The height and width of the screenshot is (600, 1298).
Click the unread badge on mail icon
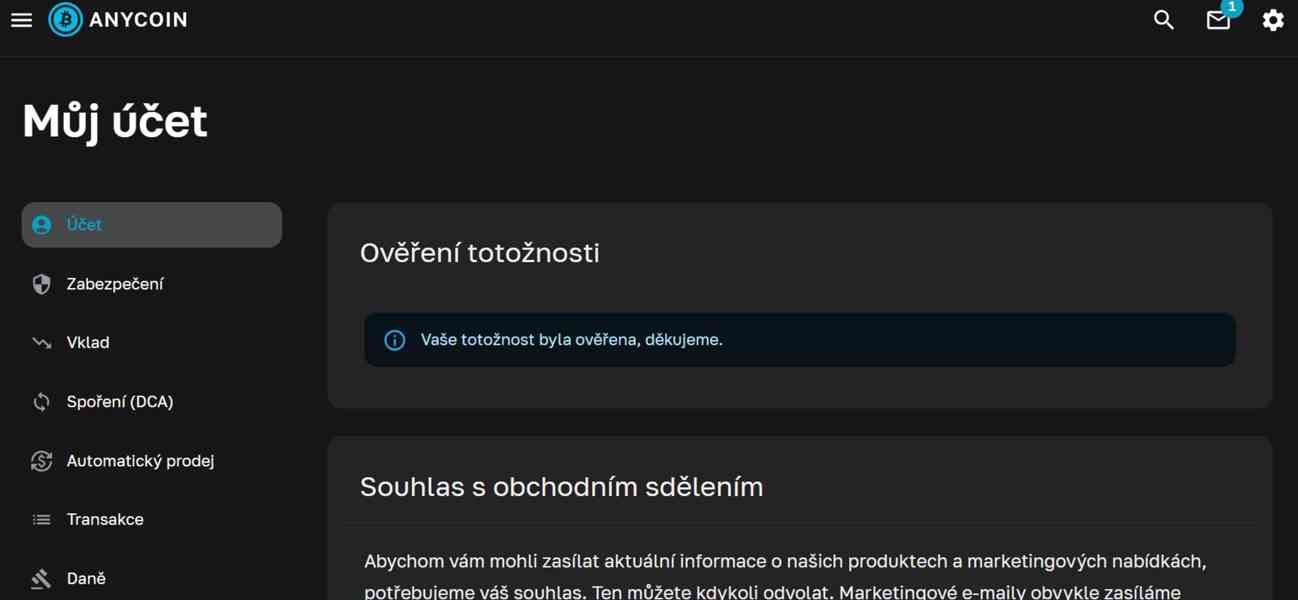click(x=1232, y=7)
